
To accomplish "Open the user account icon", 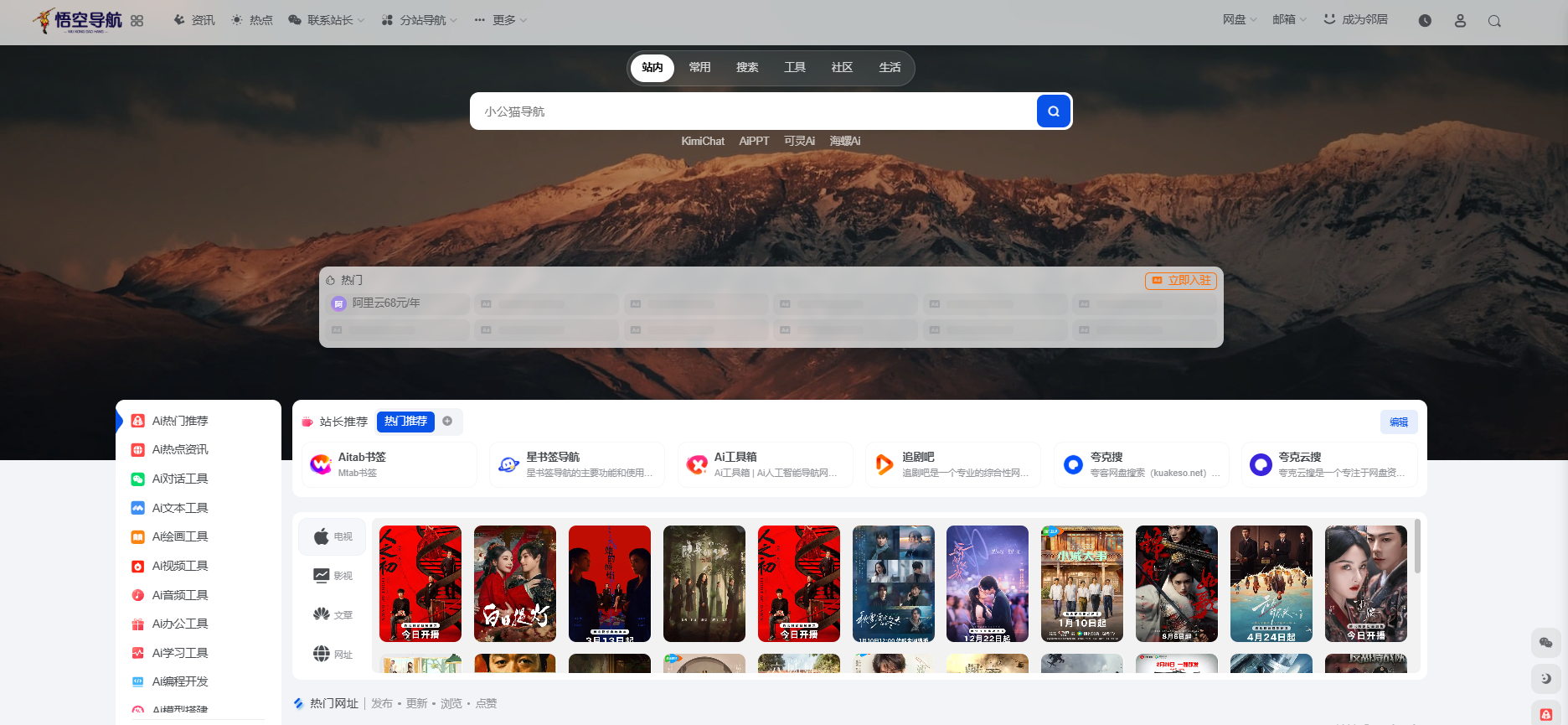I will pyautogui.click(x=1460, y=21).
